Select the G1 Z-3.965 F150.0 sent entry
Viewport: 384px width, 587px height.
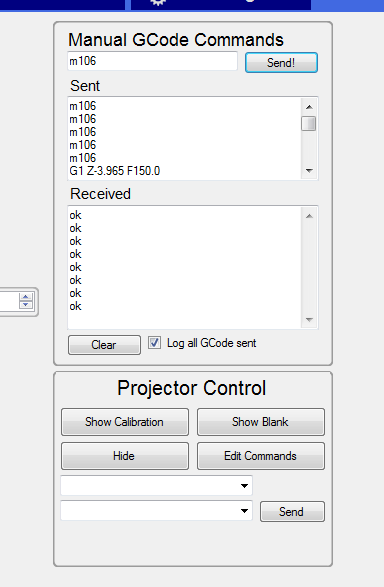pos(115,171)
